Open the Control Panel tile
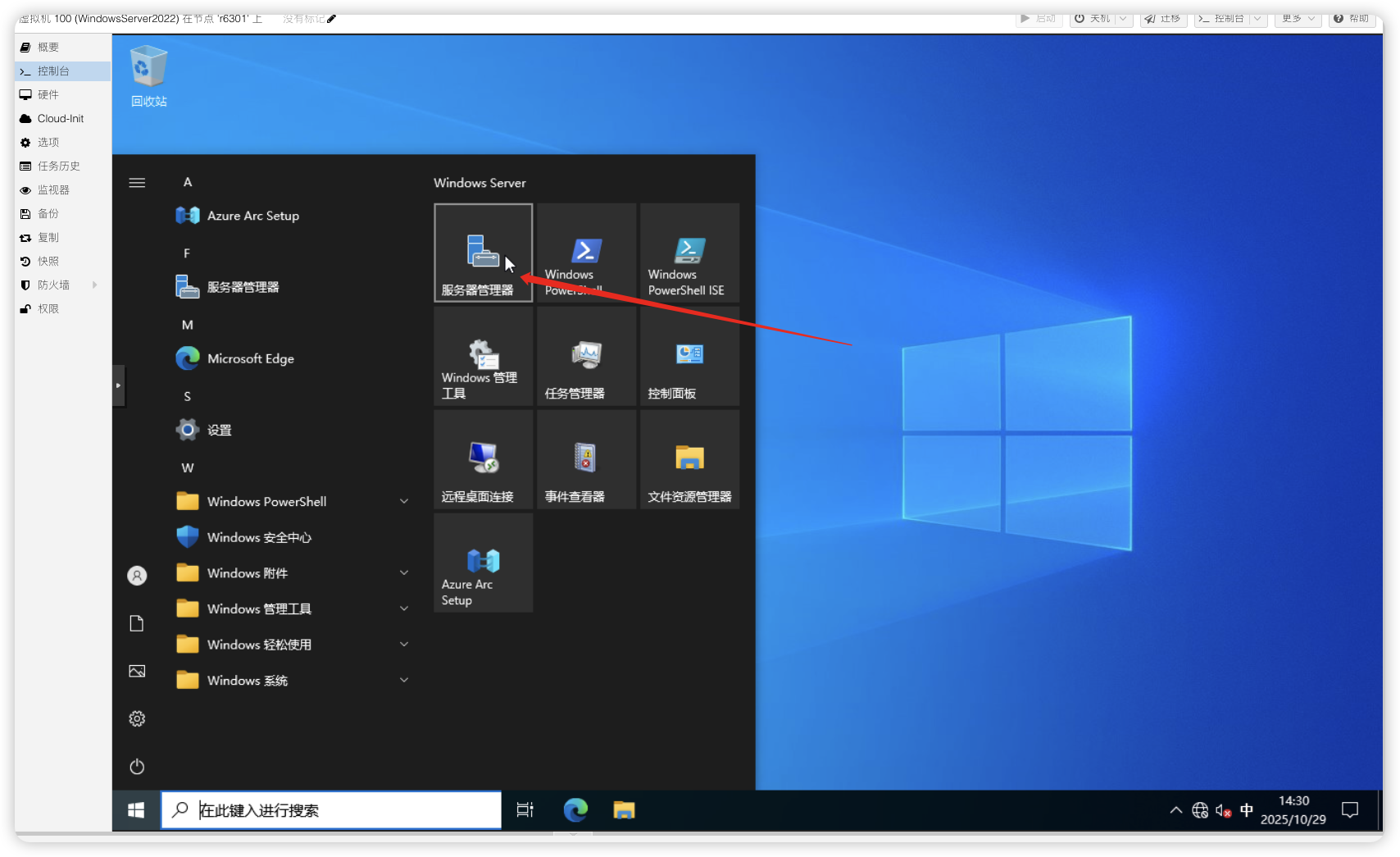This screenshot has width=1400, height=857. coord(689,356)
